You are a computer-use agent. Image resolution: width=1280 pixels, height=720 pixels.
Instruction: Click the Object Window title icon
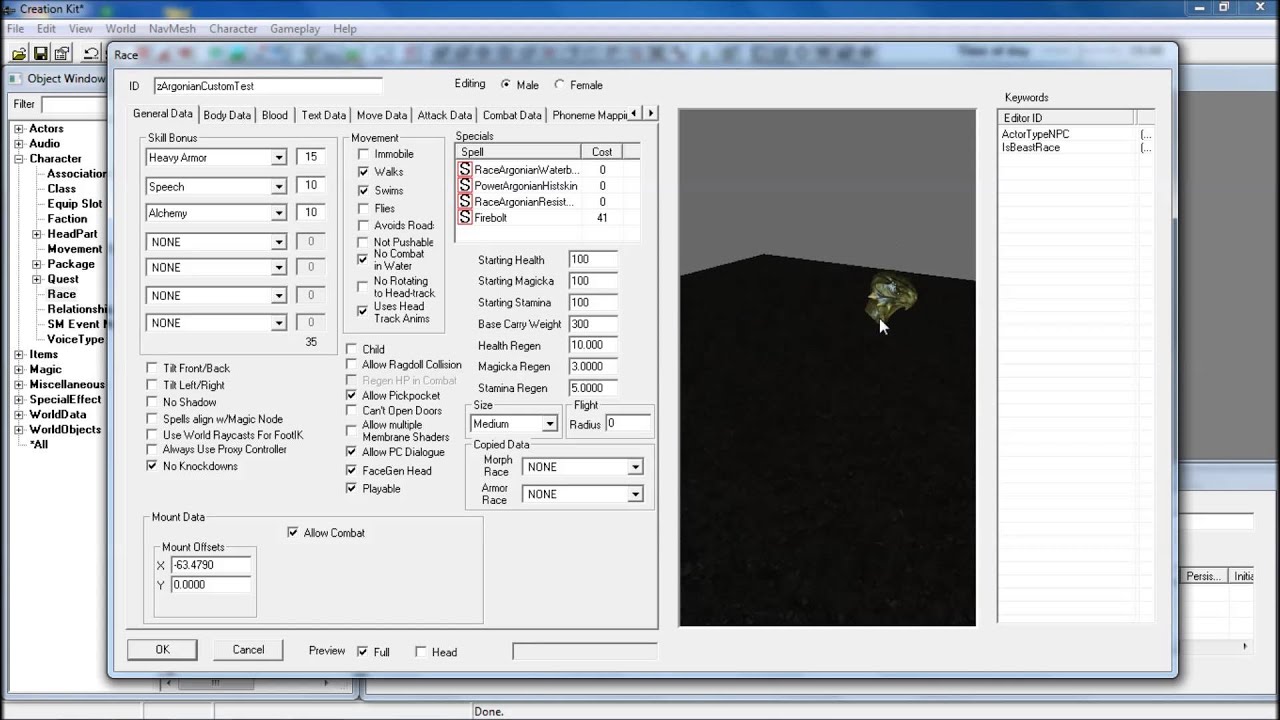15,79
